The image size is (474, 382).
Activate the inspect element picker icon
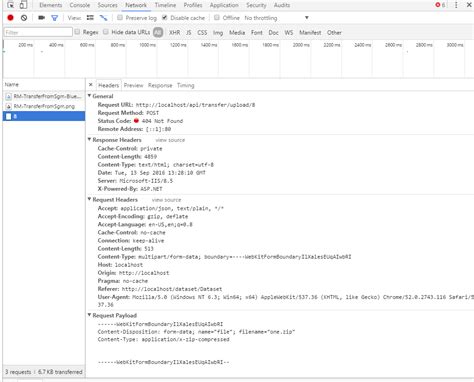click(x=11, y=5)
